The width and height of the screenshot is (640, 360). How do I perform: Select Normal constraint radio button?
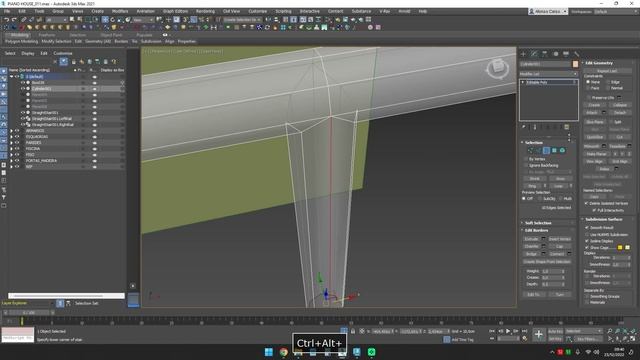(x=608, y=88)
